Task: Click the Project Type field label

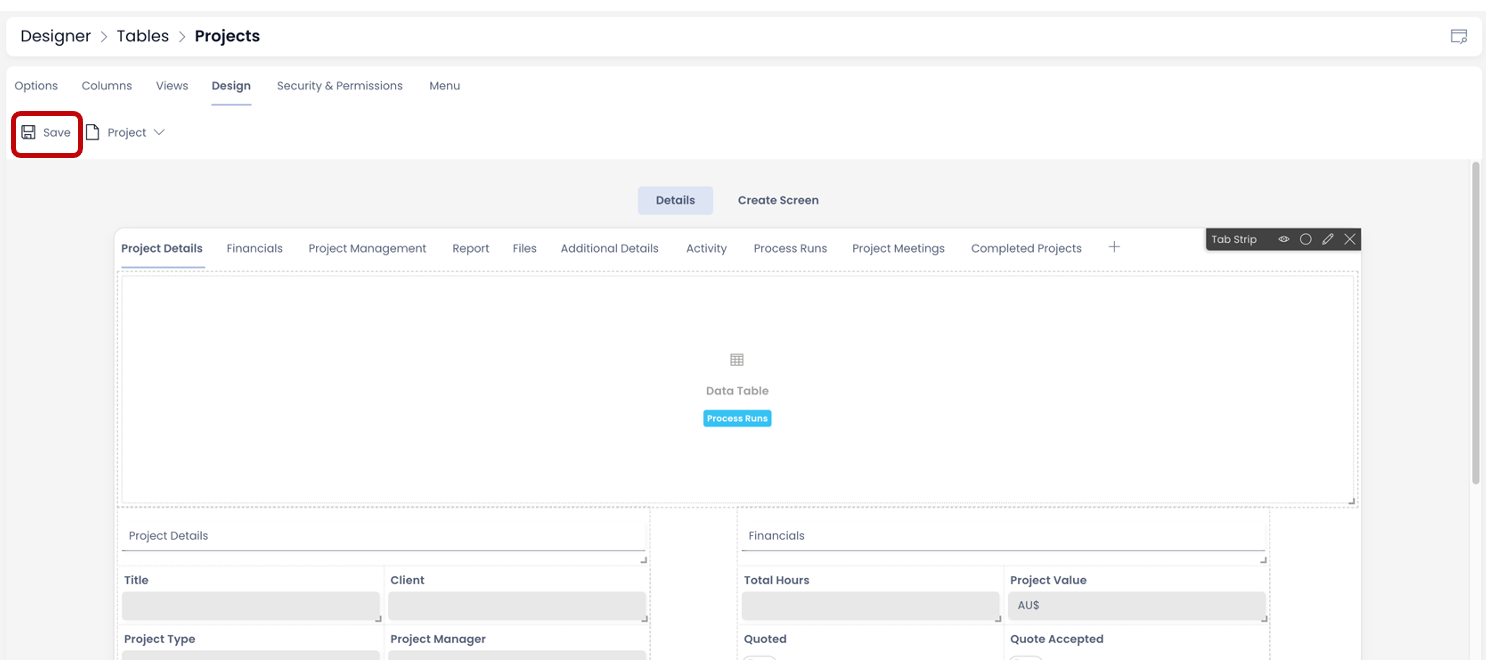Action: coord(160,639)
